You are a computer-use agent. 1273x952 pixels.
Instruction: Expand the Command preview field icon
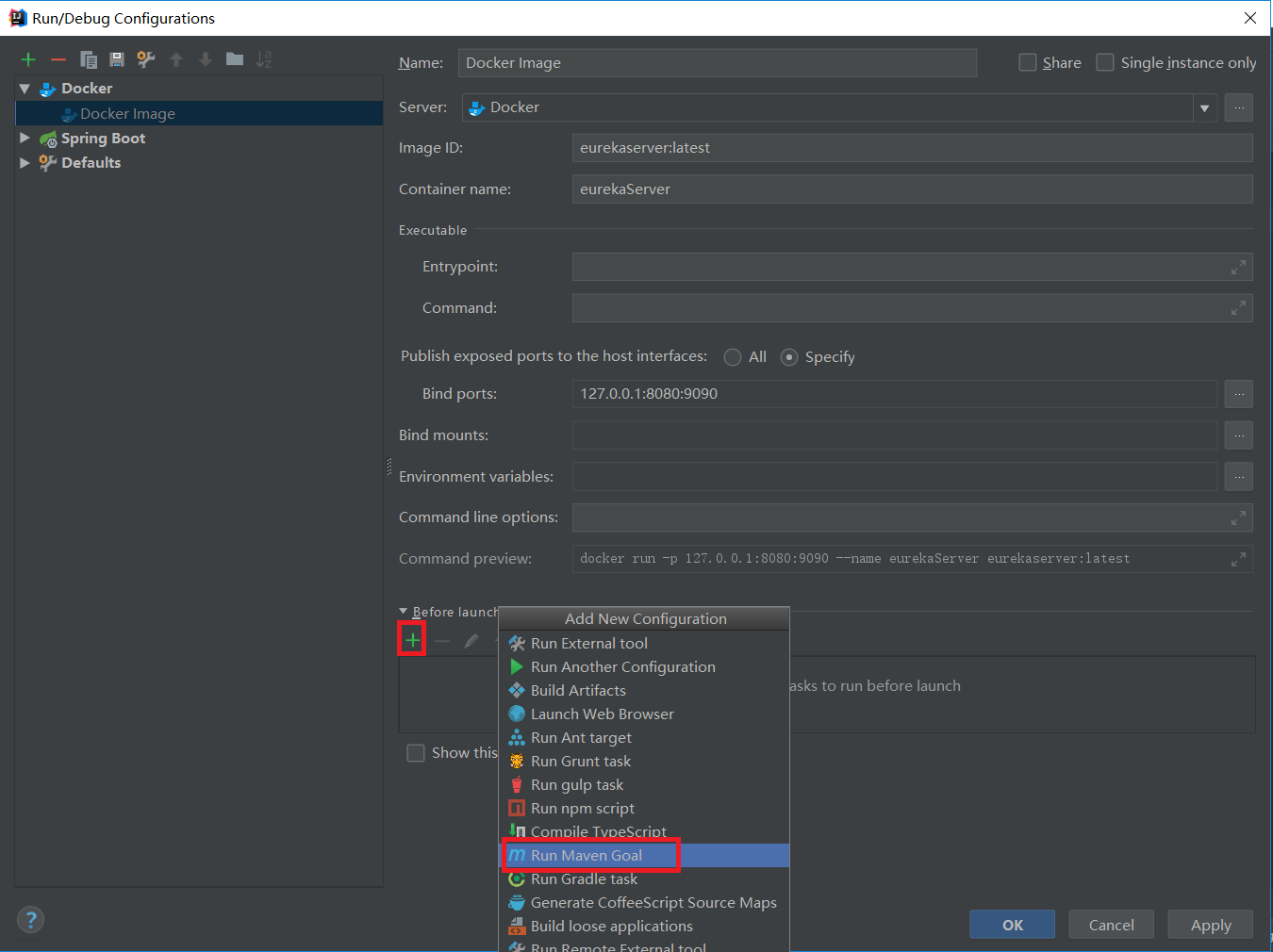(x=1238, y=559)
